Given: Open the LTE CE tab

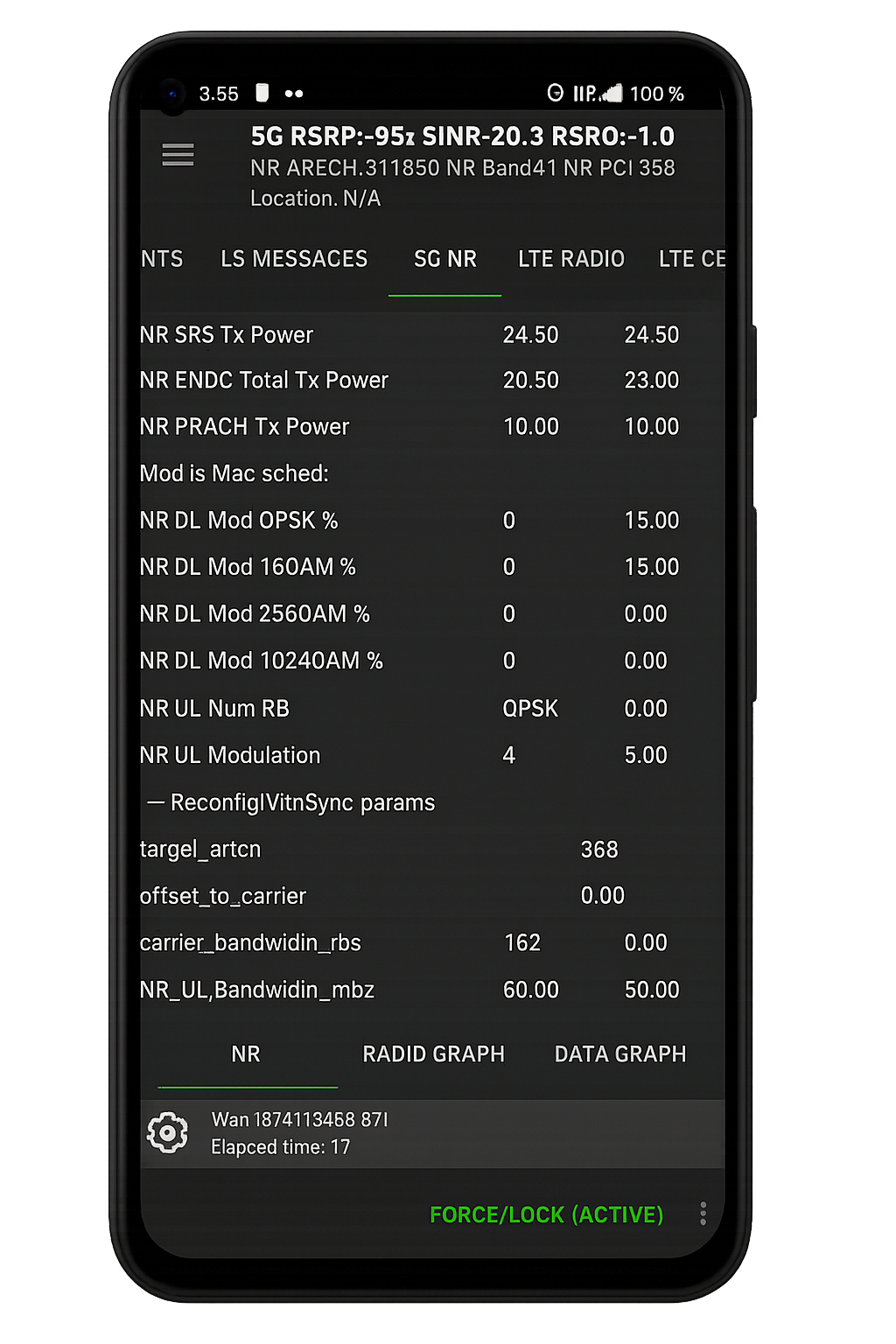Looking at the screenshot, I should (690, 259).
